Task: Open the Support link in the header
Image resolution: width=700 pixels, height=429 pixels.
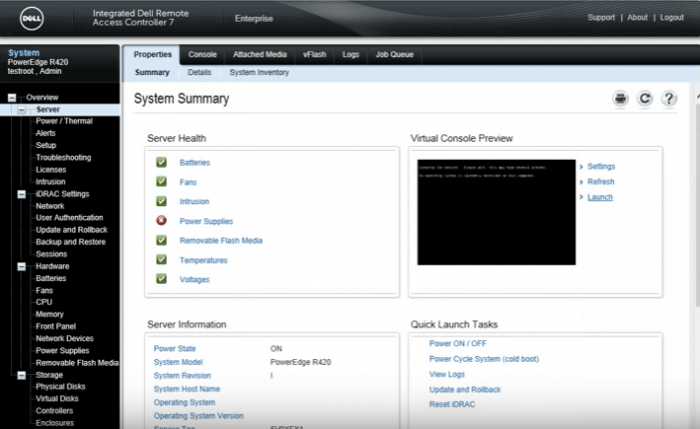Action: tap(601, 17)
